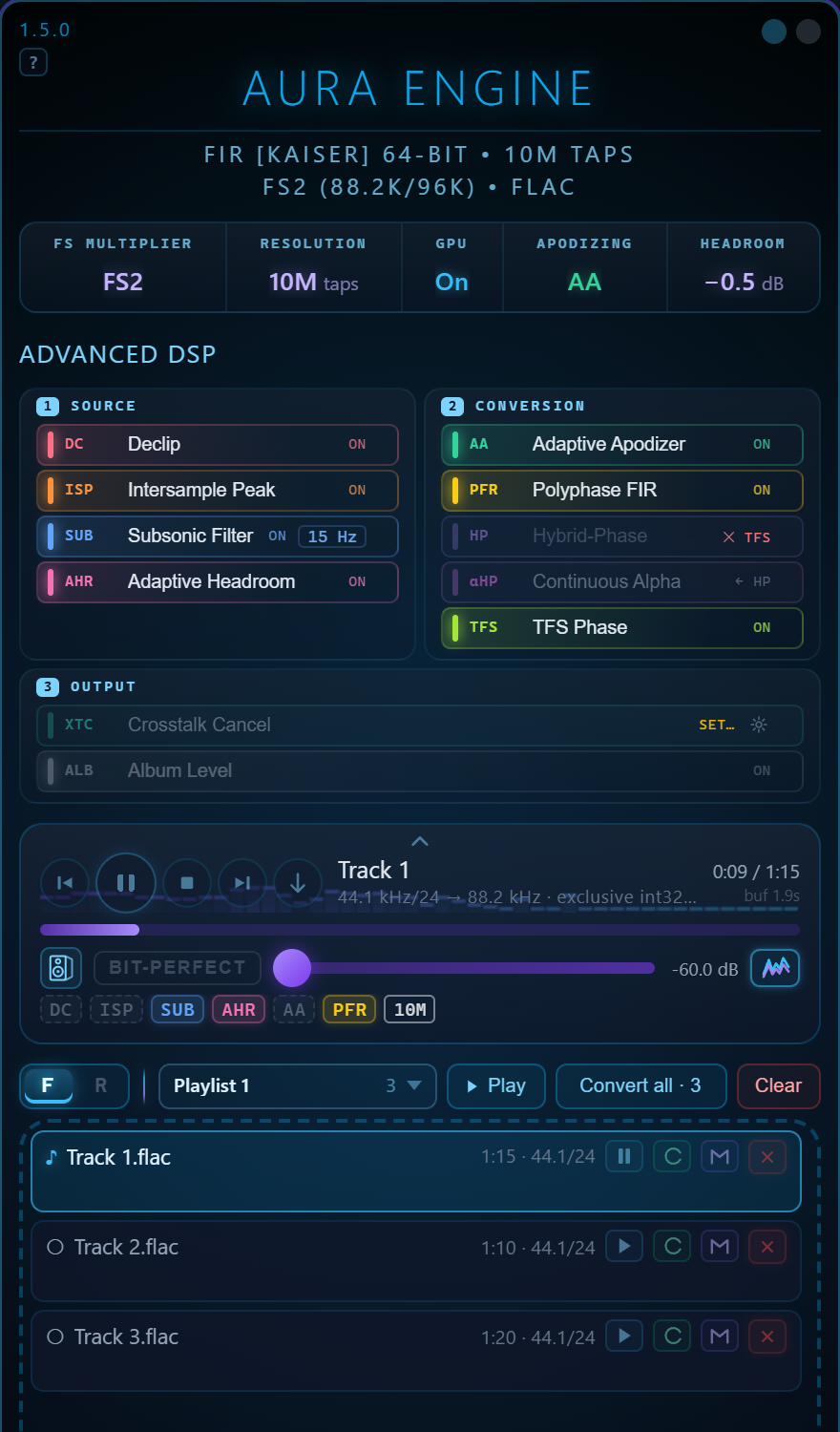Toggle the Adaptive Headroom module
Image resolution: width=840 pixels, height=1432 pixels.
click(x=218, y=581)
